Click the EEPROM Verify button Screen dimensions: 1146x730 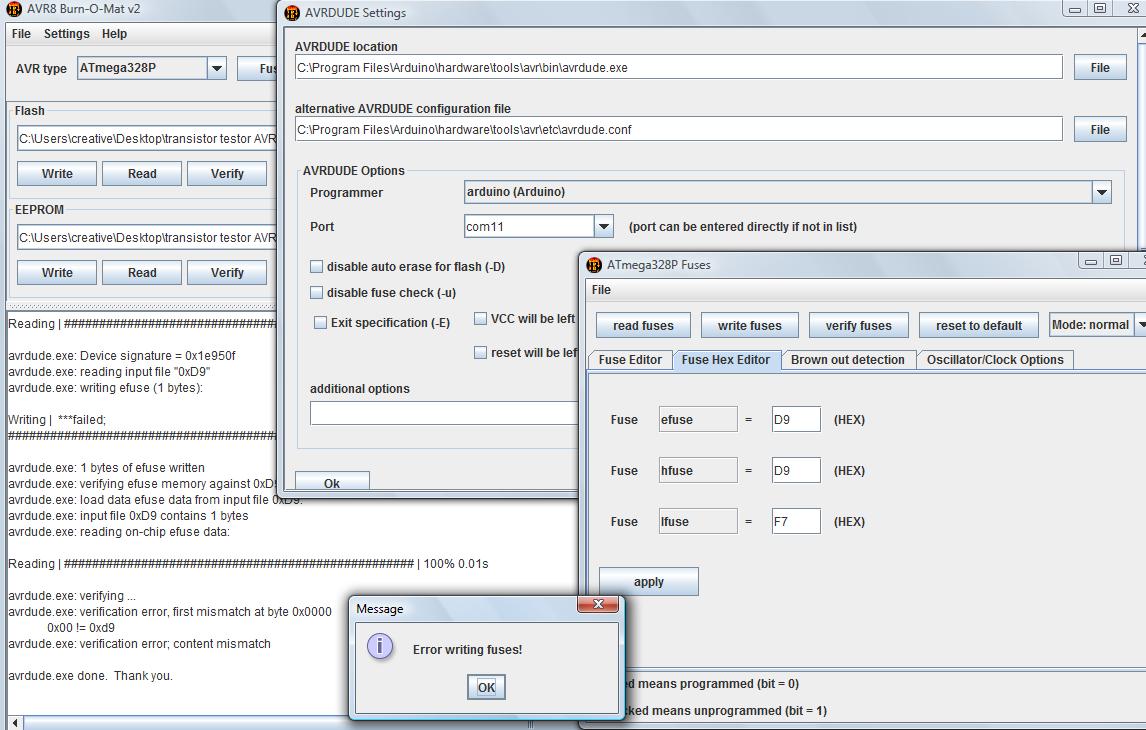[227, 273]
